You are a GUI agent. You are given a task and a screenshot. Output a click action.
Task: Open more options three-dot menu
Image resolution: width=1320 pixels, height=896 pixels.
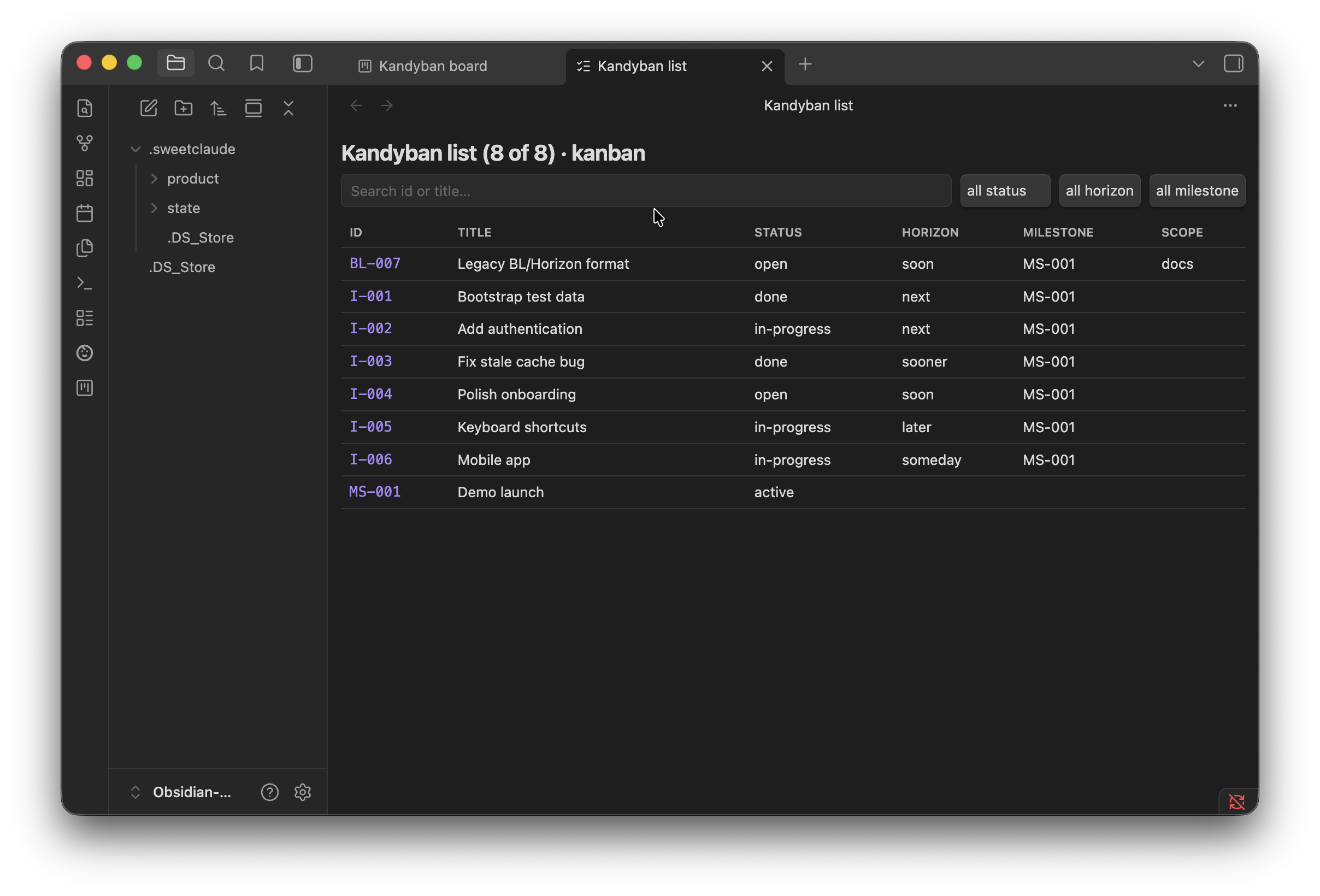coord(1230,105)
